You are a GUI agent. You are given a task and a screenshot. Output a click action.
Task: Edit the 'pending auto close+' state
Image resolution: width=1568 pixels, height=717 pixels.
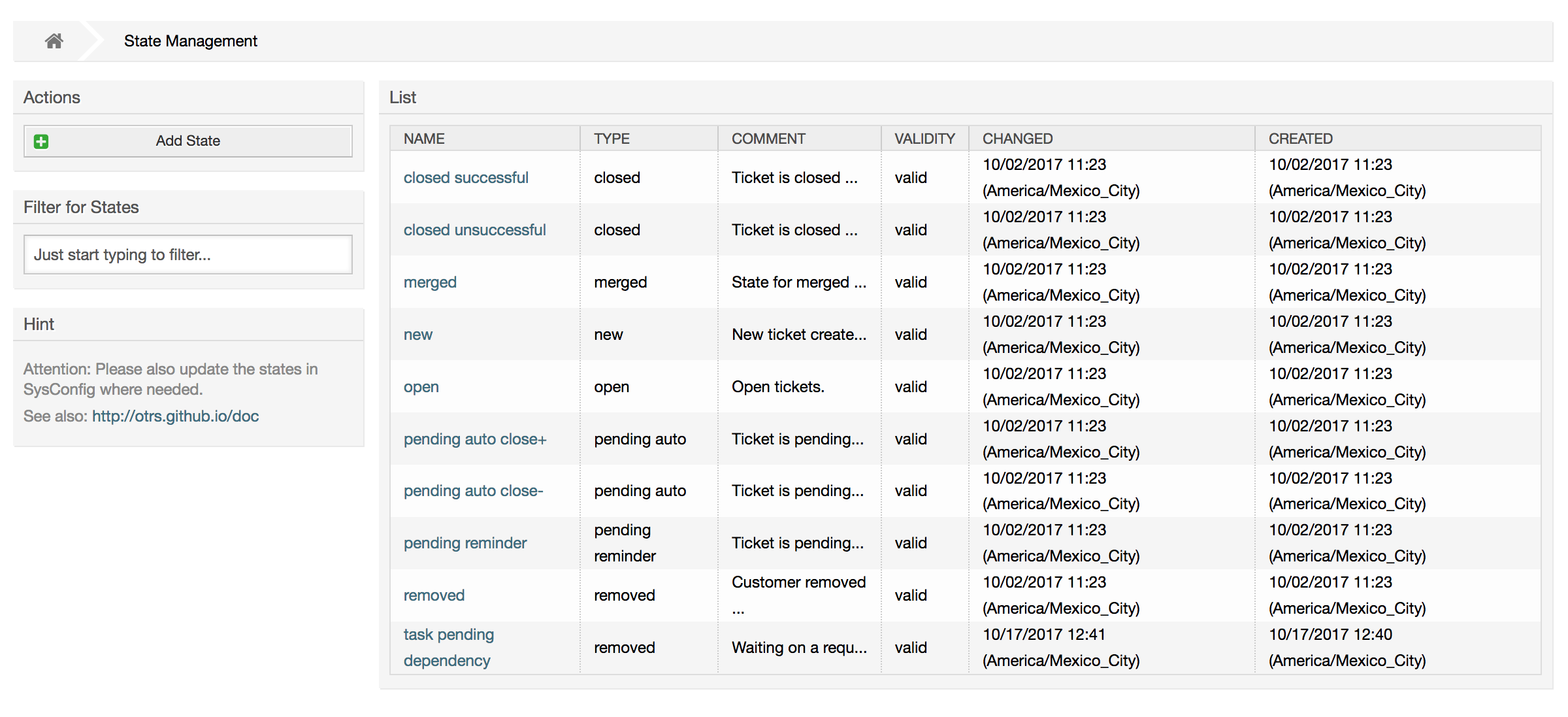click(474, 439)
